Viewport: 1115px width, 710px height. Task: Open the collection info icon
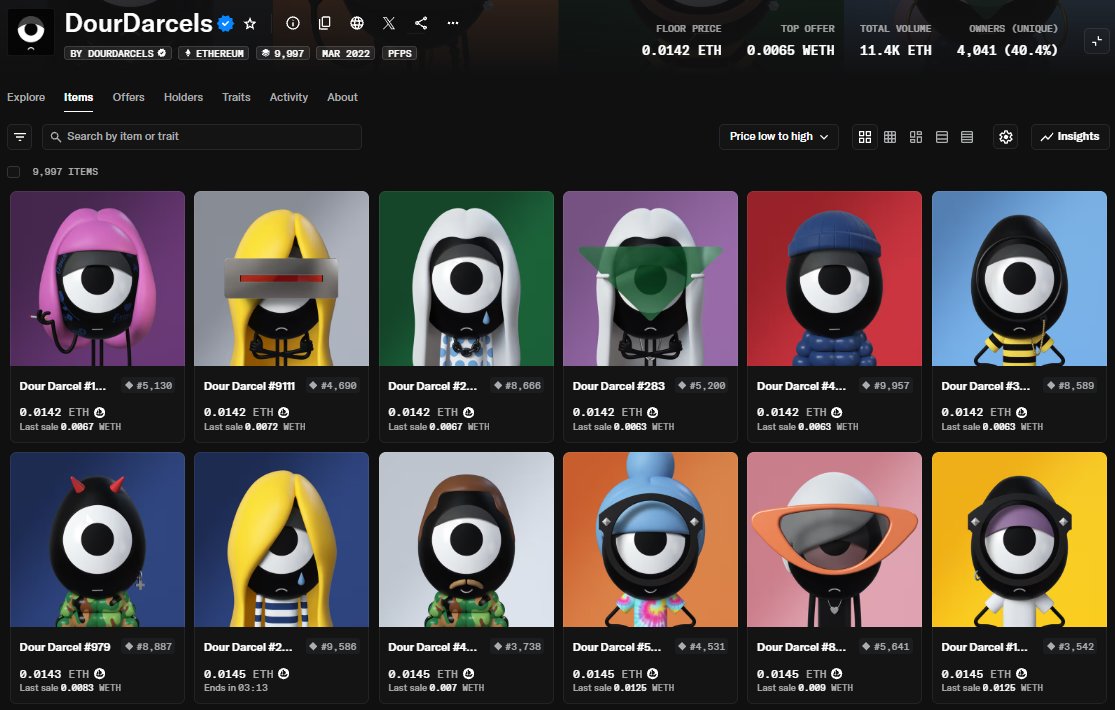[292, 23]
